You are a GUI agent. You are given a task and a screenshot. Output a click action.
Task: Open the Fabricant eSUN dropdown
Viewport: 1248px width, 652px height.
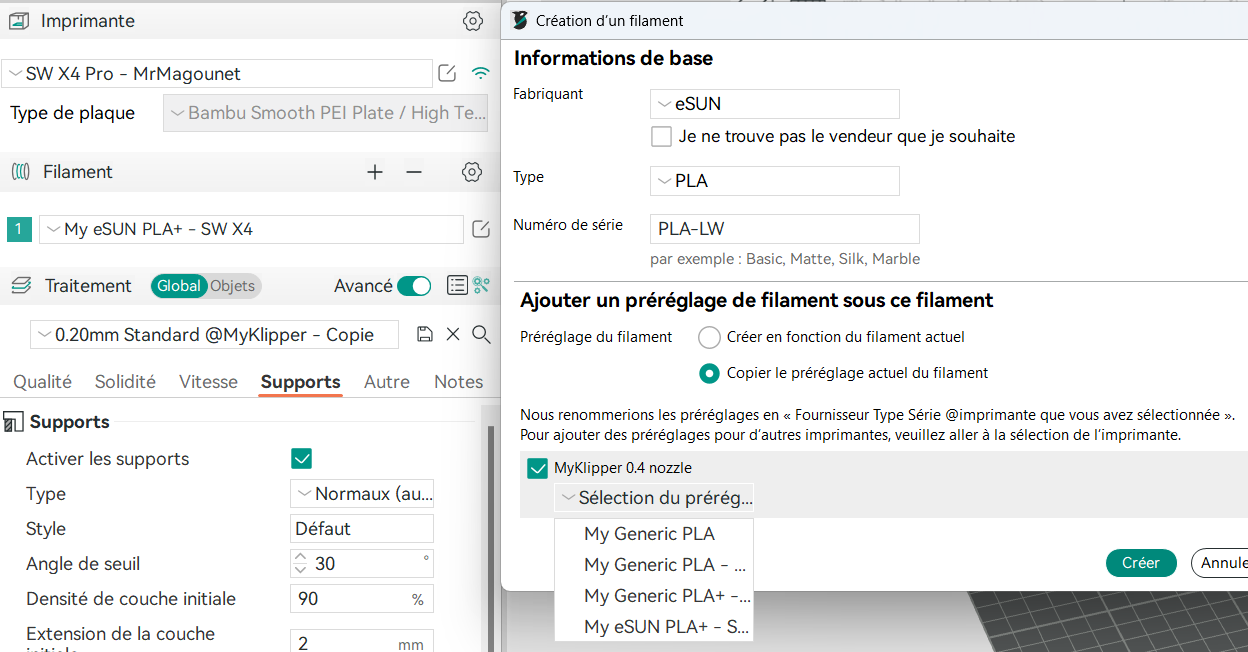(x=774, y=104)
